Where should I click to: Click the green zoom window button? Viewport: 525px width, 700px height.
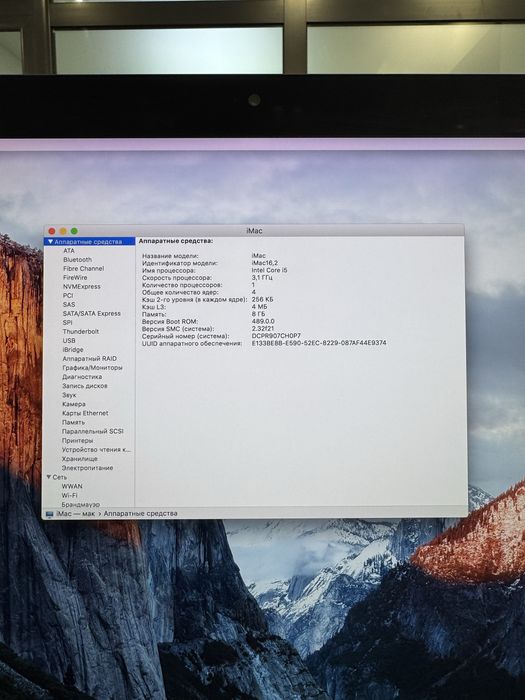coord(74,231)
